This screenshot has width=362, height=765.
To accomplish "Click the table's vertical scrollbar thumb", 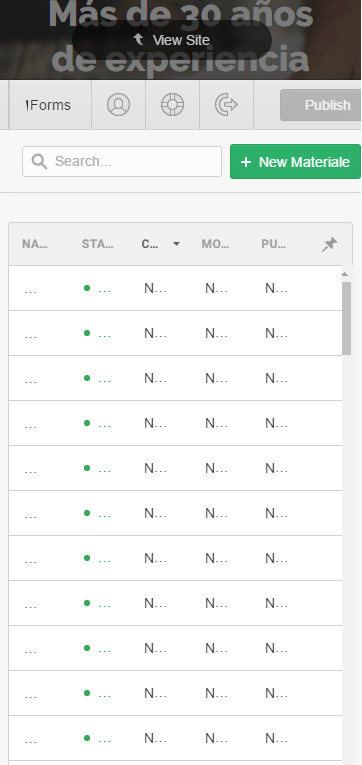I will (x=346, y=318).
